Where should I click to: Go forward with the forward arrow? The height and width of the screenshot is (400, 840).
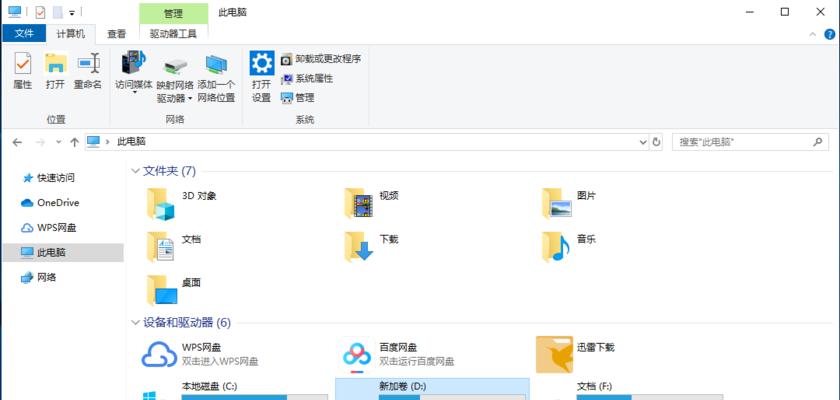(x=40, y=142)
